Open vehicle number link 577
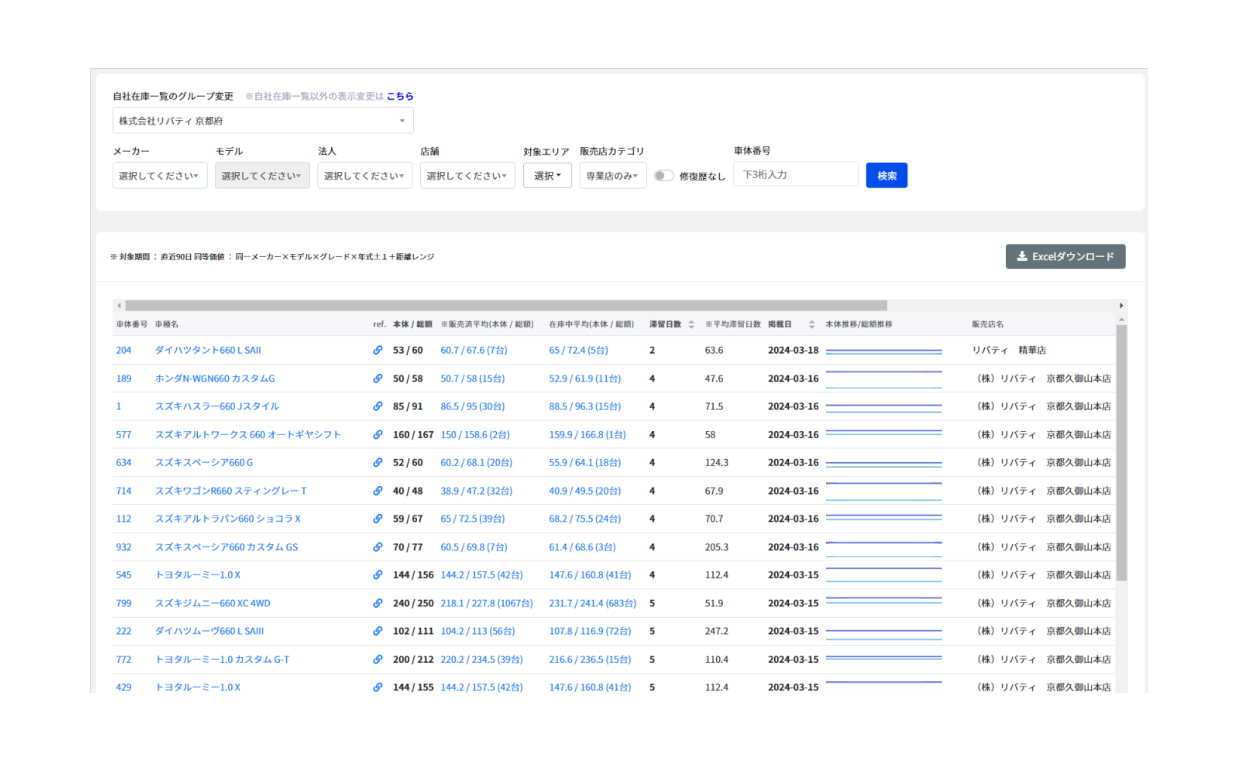The width and height of the screenshot is (1240, 760). (x=124, y=435)
